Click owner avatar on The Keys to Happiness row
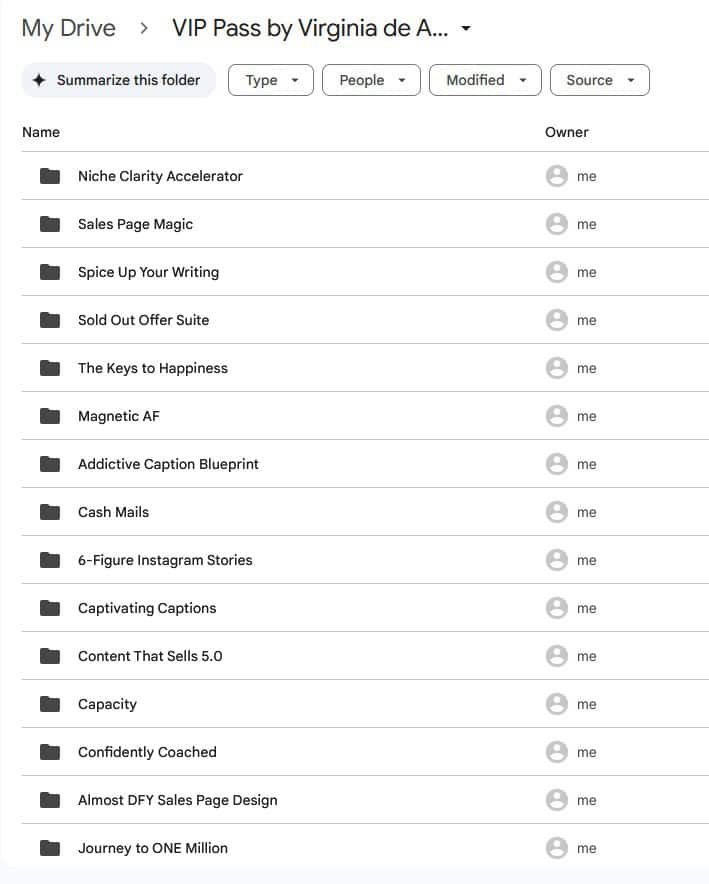This screenshot has width=709, height=884. click(557, 368)
